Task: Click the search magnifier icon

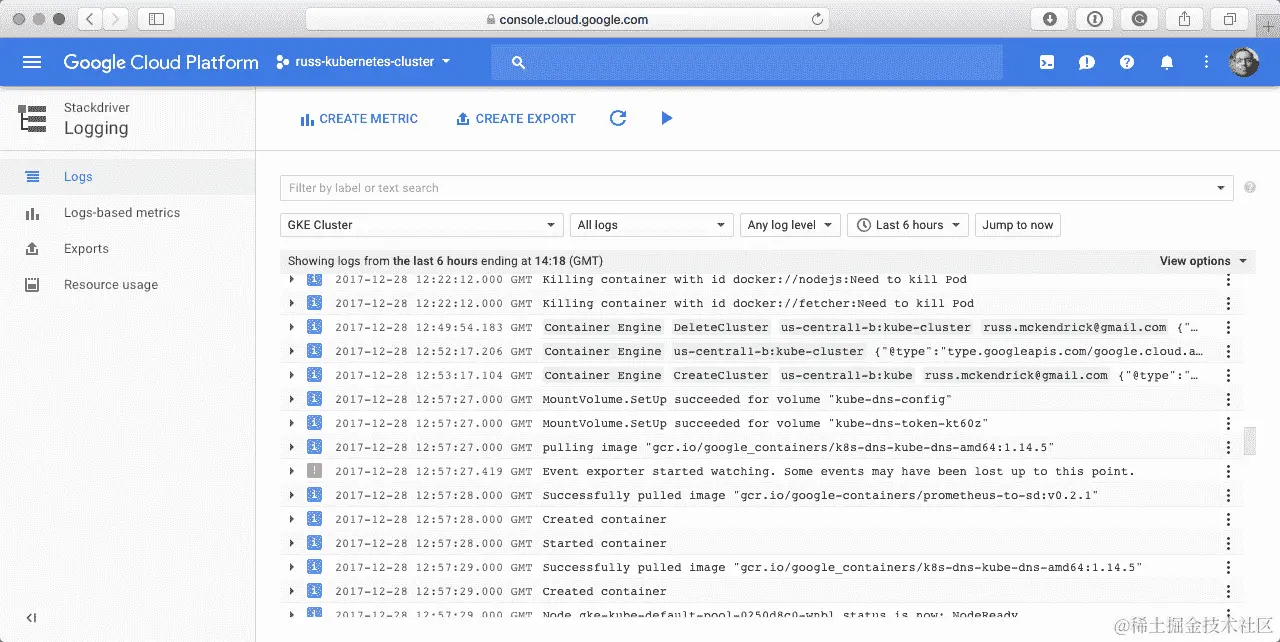Action: 518,62
